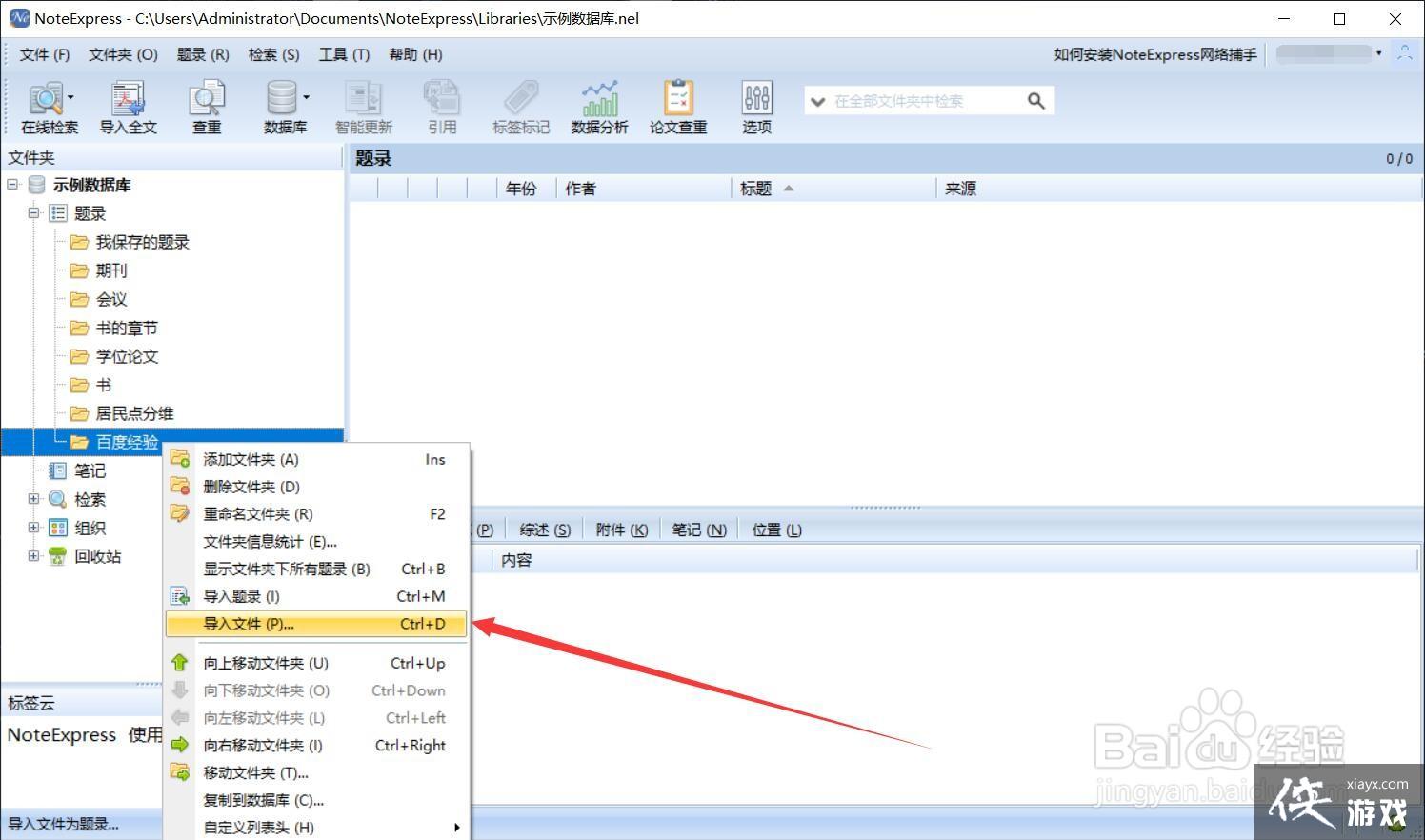Sort by the 年份 column header

pyautogui.click(x=527, y=189)
